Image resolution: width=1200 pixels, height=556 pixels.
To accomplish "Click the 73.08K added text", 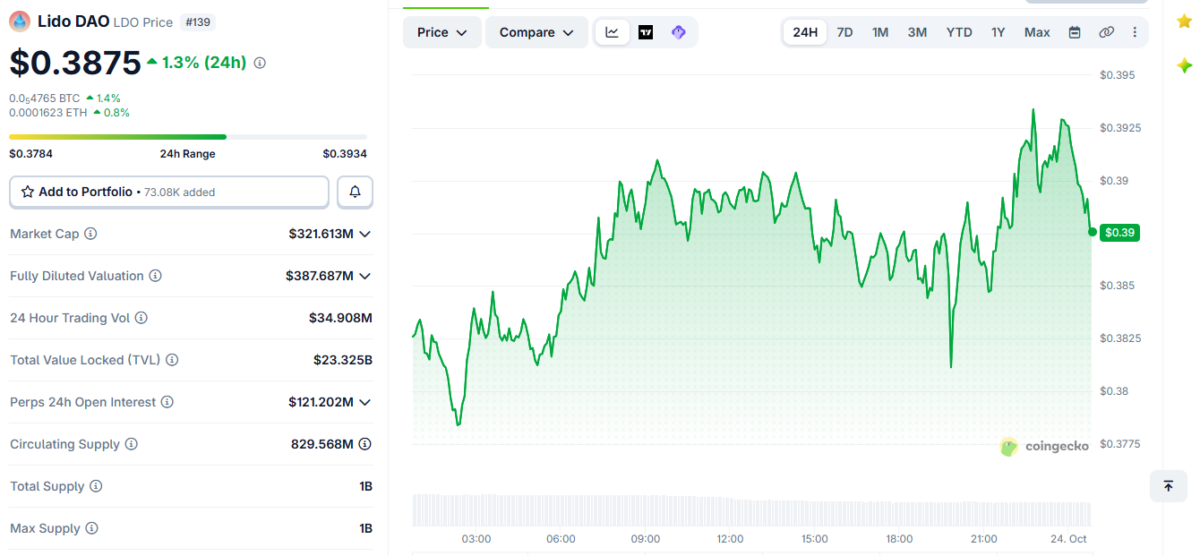I will 180,192.
